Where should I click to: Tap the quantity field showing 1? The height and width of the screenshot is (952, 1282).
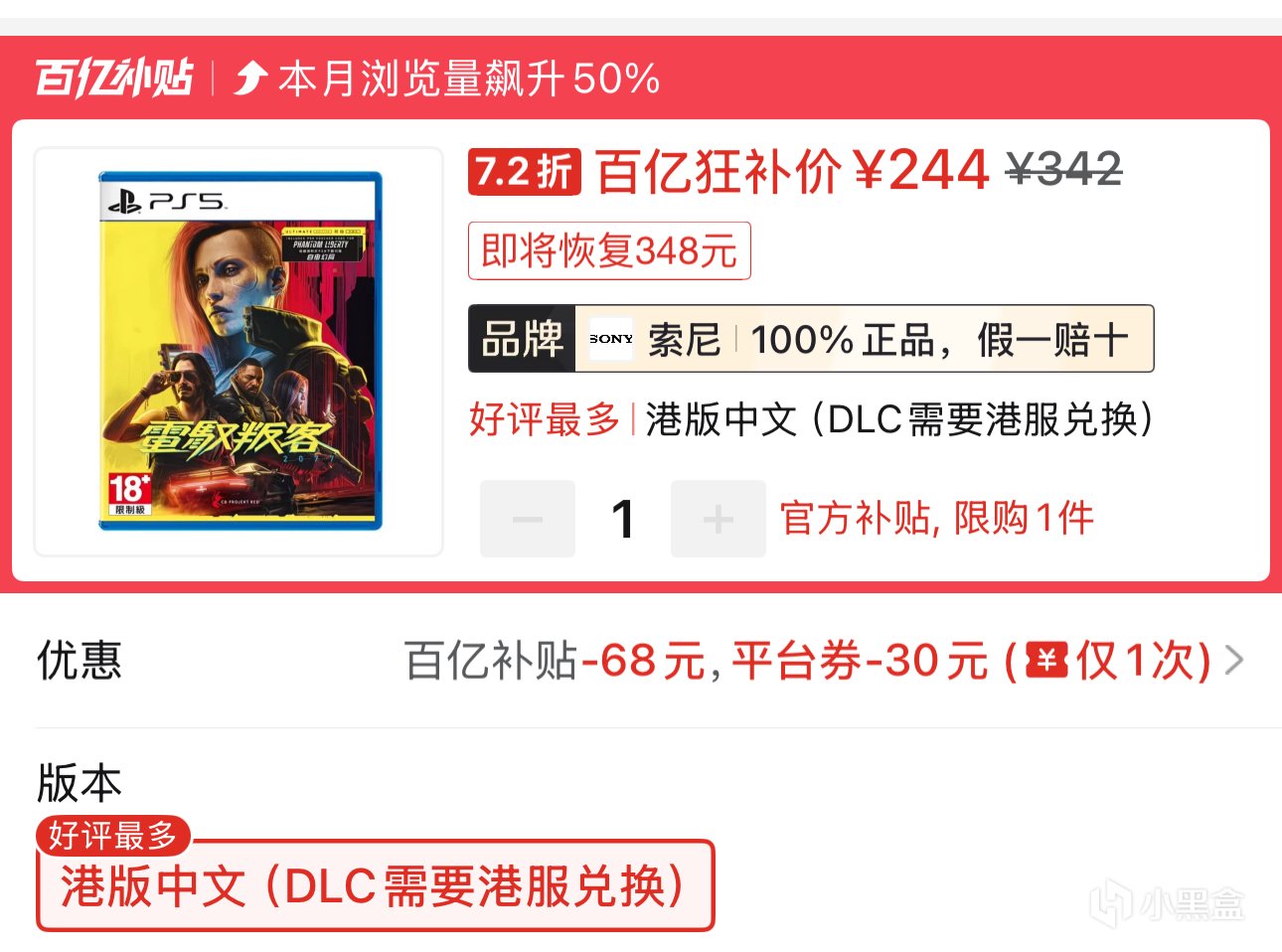(623, 519)
